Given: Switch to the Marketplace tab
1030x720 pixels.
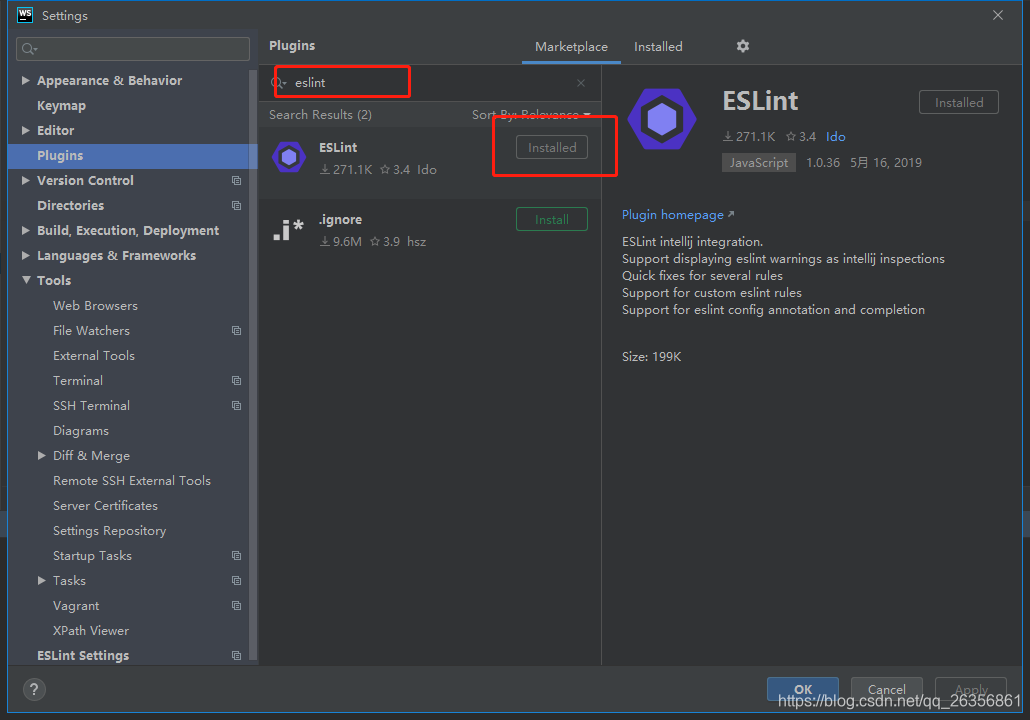Looking at the screenshot, I should (x=571, y=46).
